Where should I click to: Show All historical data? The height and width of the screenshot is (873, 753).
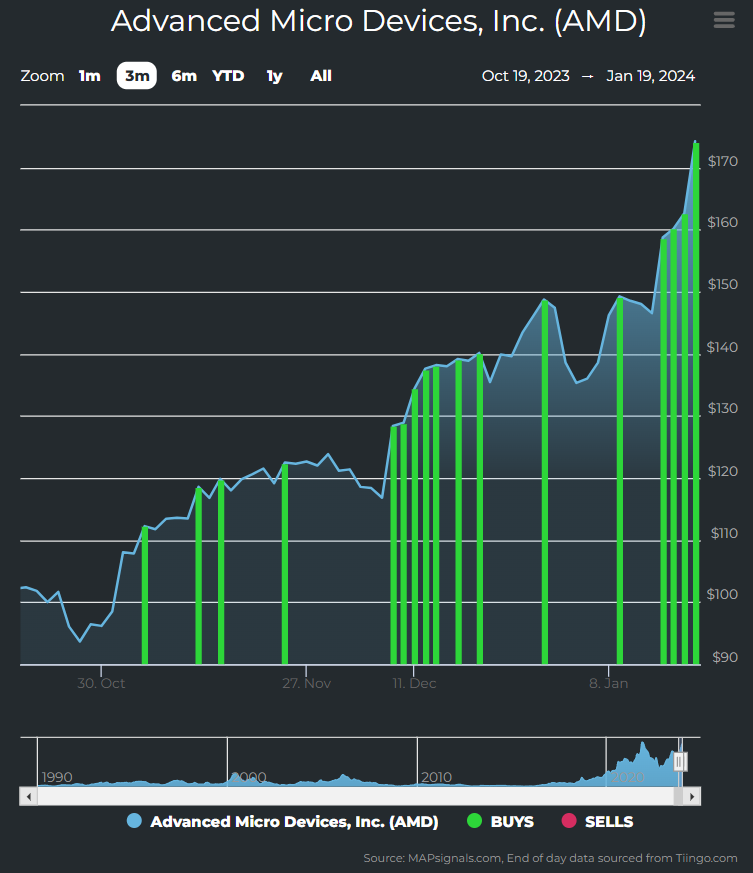pos(321,76)
